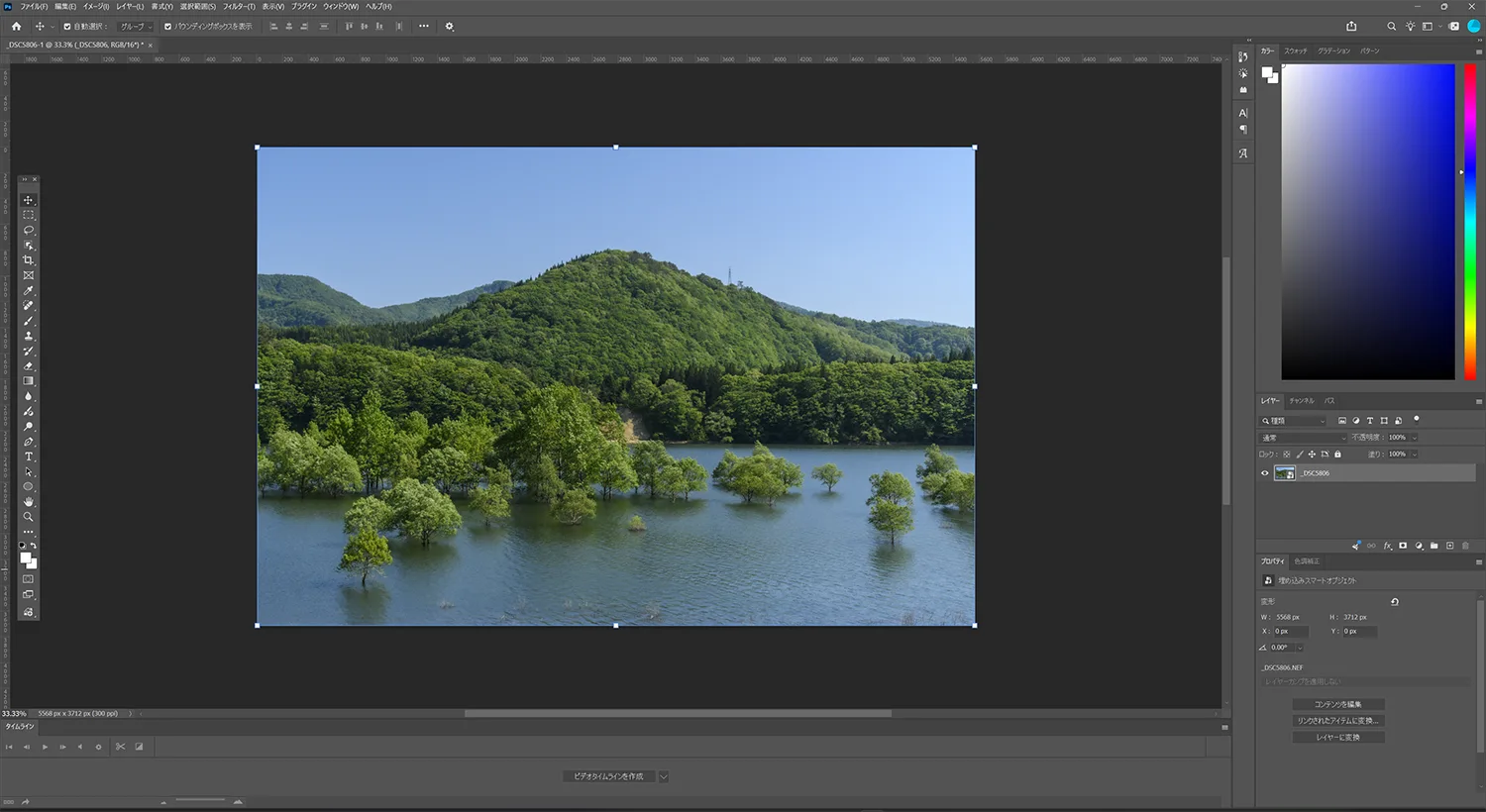This screenshot has width=1486, height=812.
Task: Click the コンテンツを編集 button
Action: pyautogui.click(x=1337, y=704)
